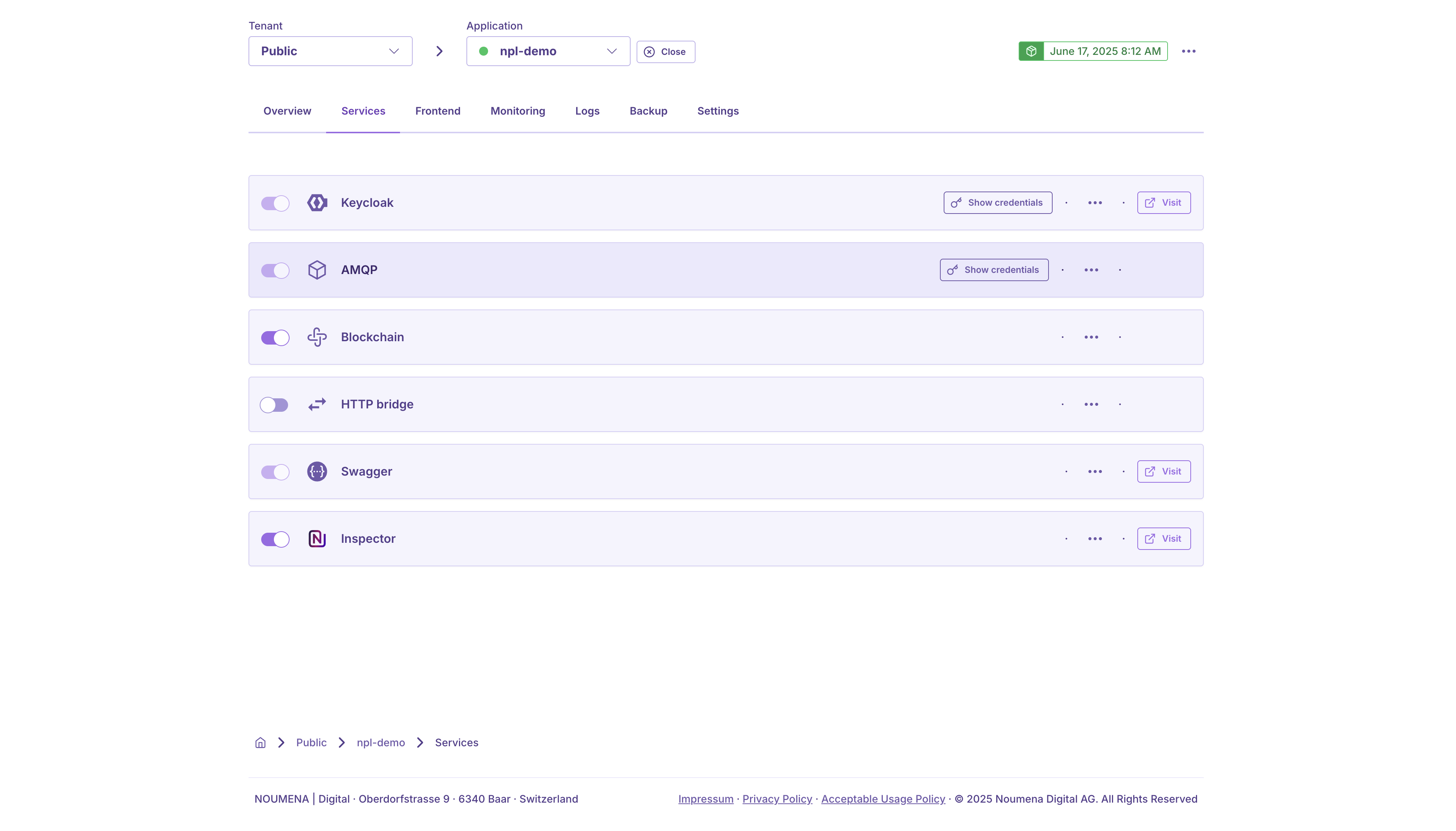Click the green deployment package icon
This screenshot has height=831, width=1456.
pyautogui.click(x=1031, y=52)
